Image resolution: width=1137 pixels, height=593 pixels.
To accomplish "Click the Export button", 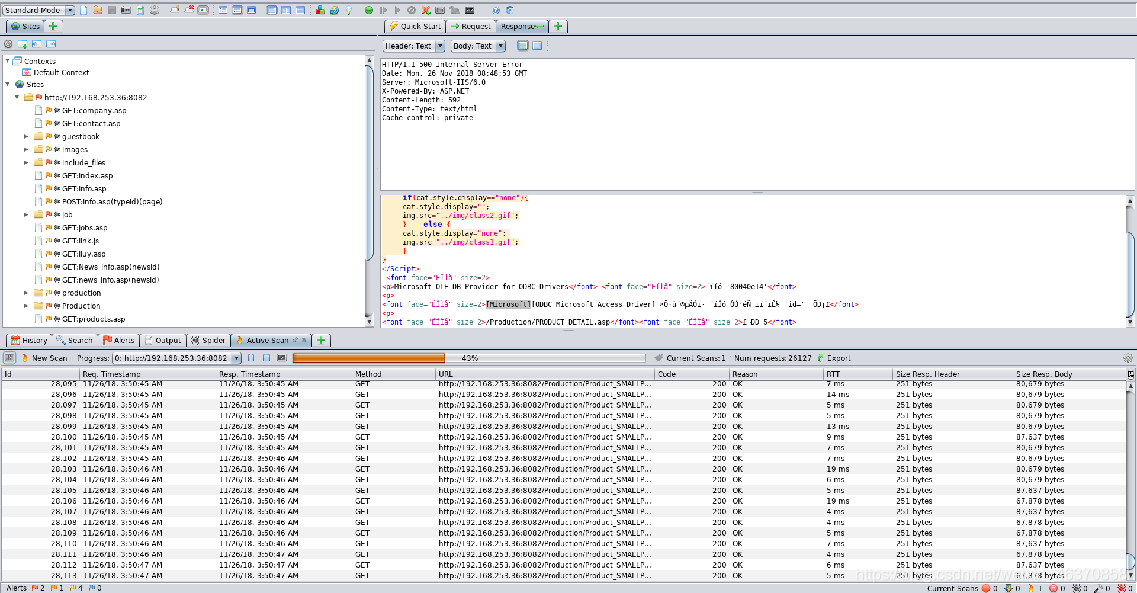I will coord(834,358).
